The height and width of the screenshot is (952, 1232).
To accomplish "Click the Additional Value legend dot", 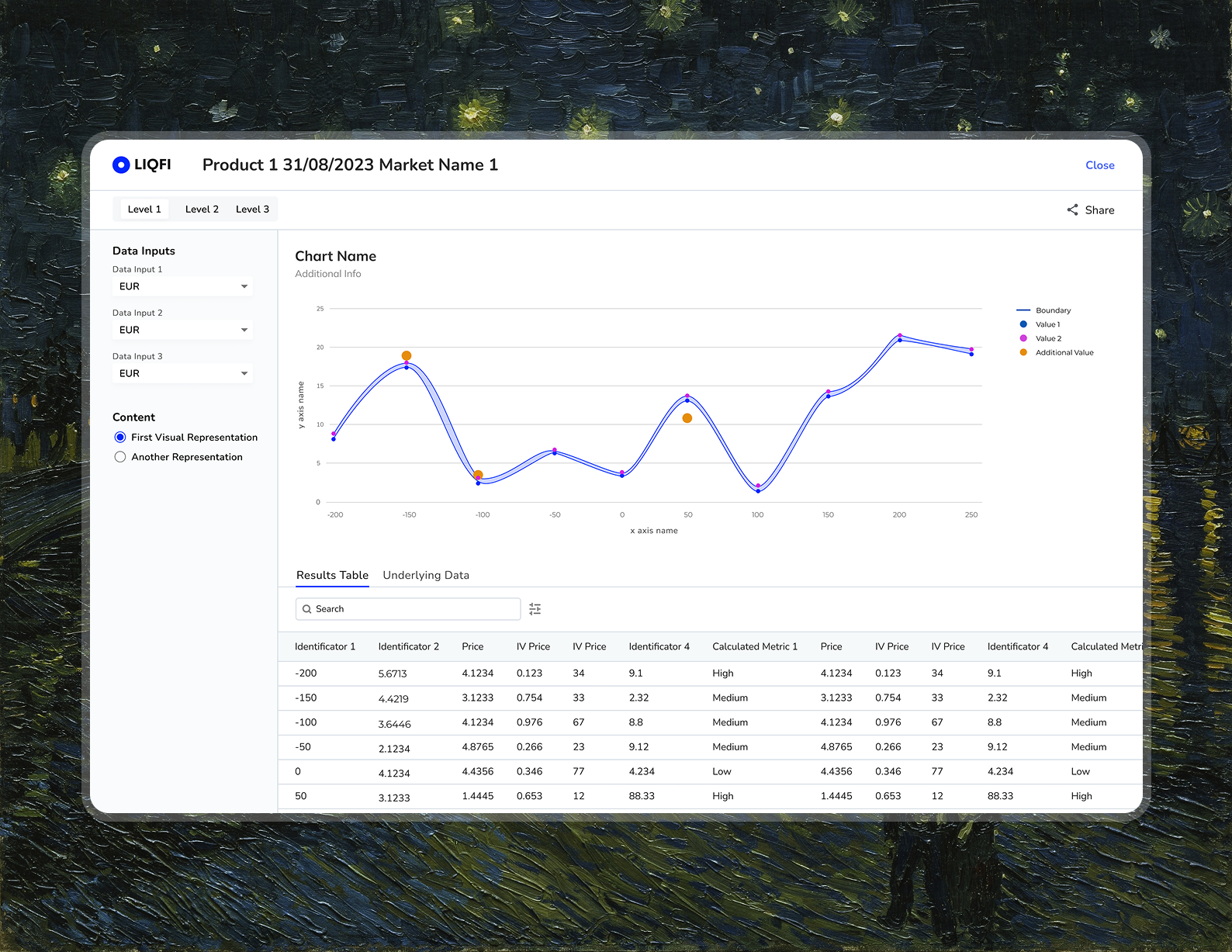I will click(1023, 352).
